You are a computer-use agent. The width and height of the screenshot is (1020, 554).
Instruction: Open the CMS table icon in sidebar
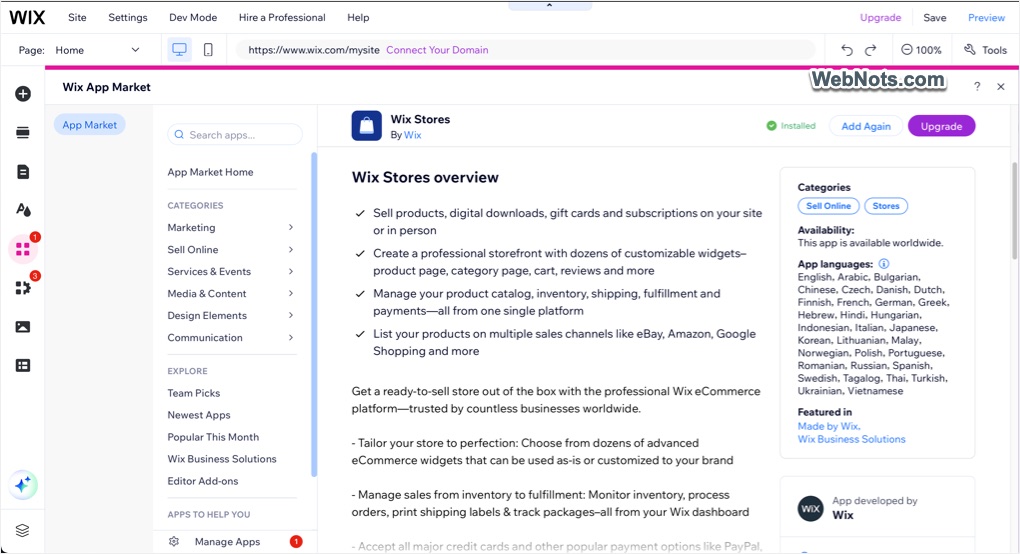[23, 365]
